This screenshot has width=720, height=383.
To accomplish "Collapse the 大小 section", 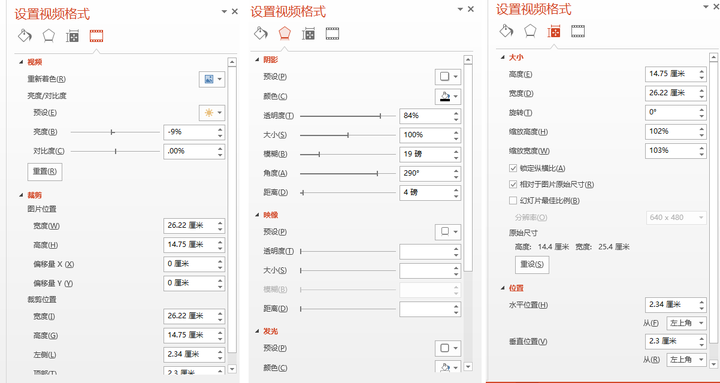I will click(x=503, y=57).
